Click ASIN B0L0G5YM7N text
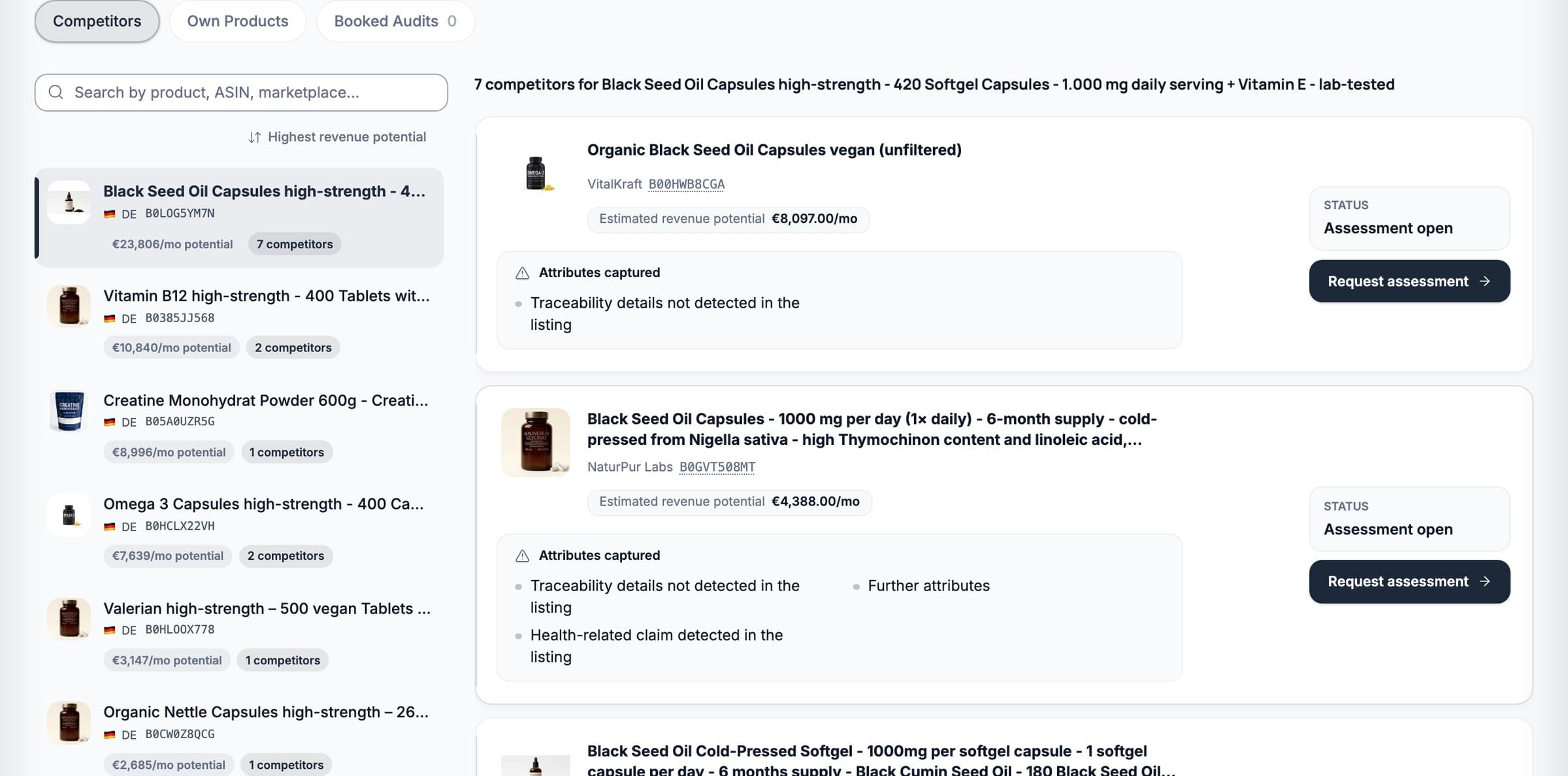The image size is (1568, 776). click(x=180, y=214)
